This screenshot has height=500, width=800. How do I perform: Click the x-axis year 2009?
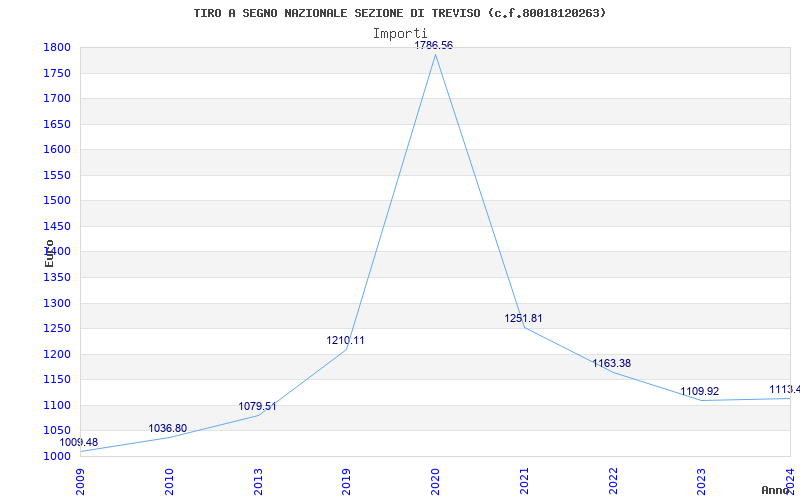[x=80, y=481]
